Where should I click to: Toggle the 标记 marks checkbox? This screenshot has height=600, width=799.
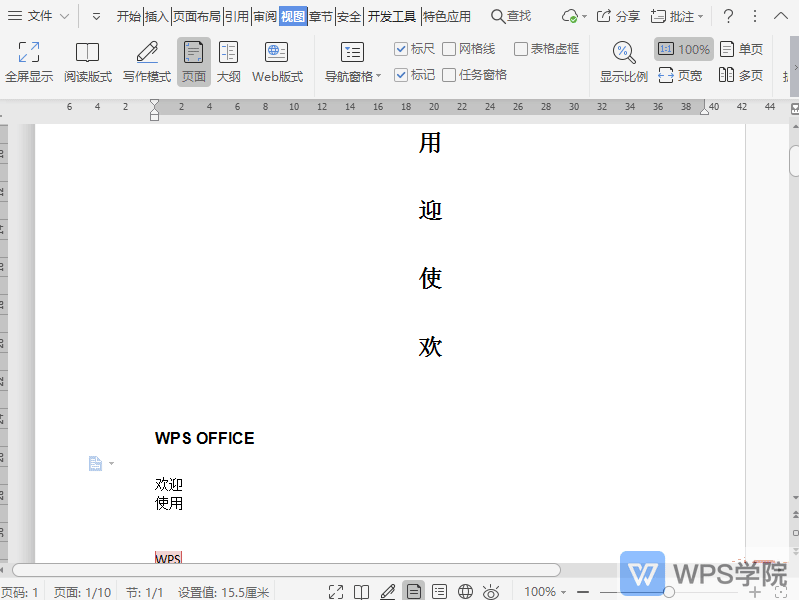[401, 75]
